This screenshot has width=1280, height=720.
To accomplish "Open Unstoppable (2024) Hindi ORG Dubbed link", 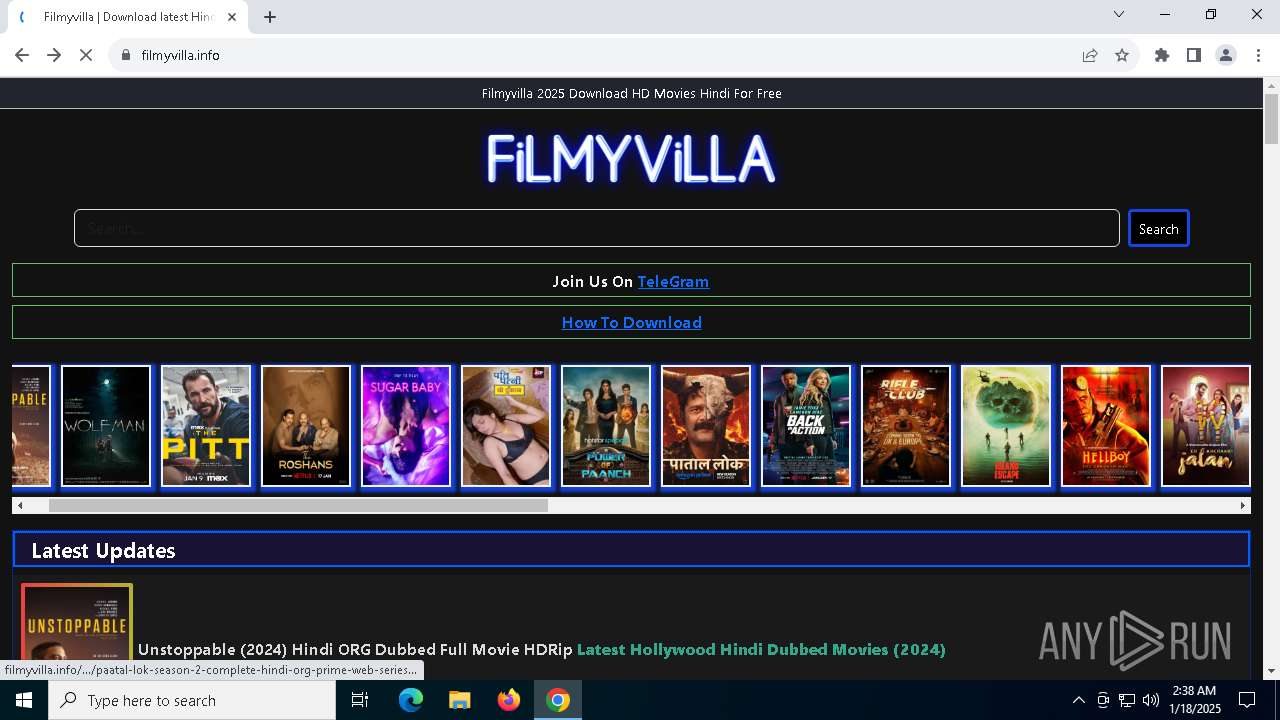I will click(x=355, y=650).
